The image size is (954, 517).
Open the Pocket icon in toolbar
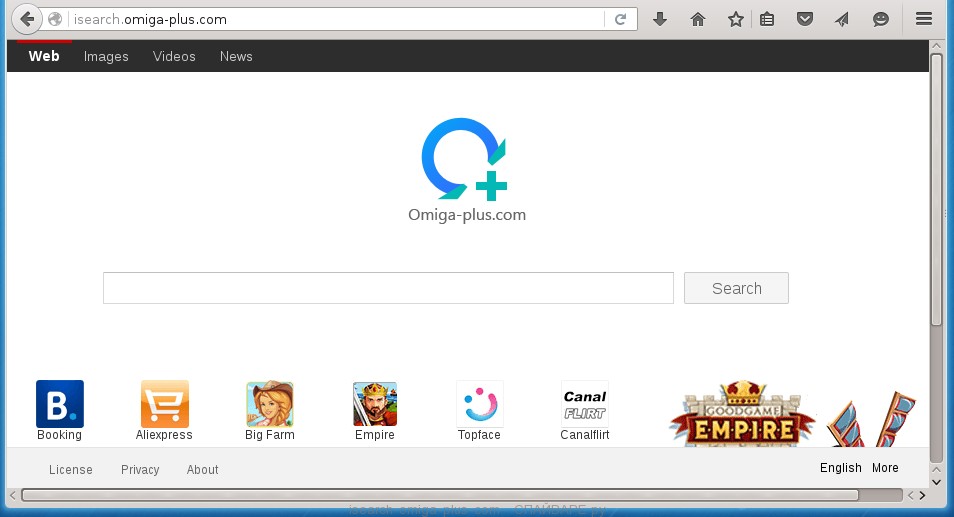[x=804, y=19]
